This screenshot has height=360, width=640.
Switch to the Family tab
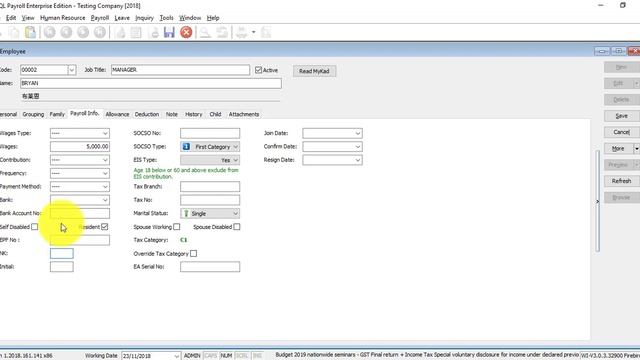click(57, 114)
